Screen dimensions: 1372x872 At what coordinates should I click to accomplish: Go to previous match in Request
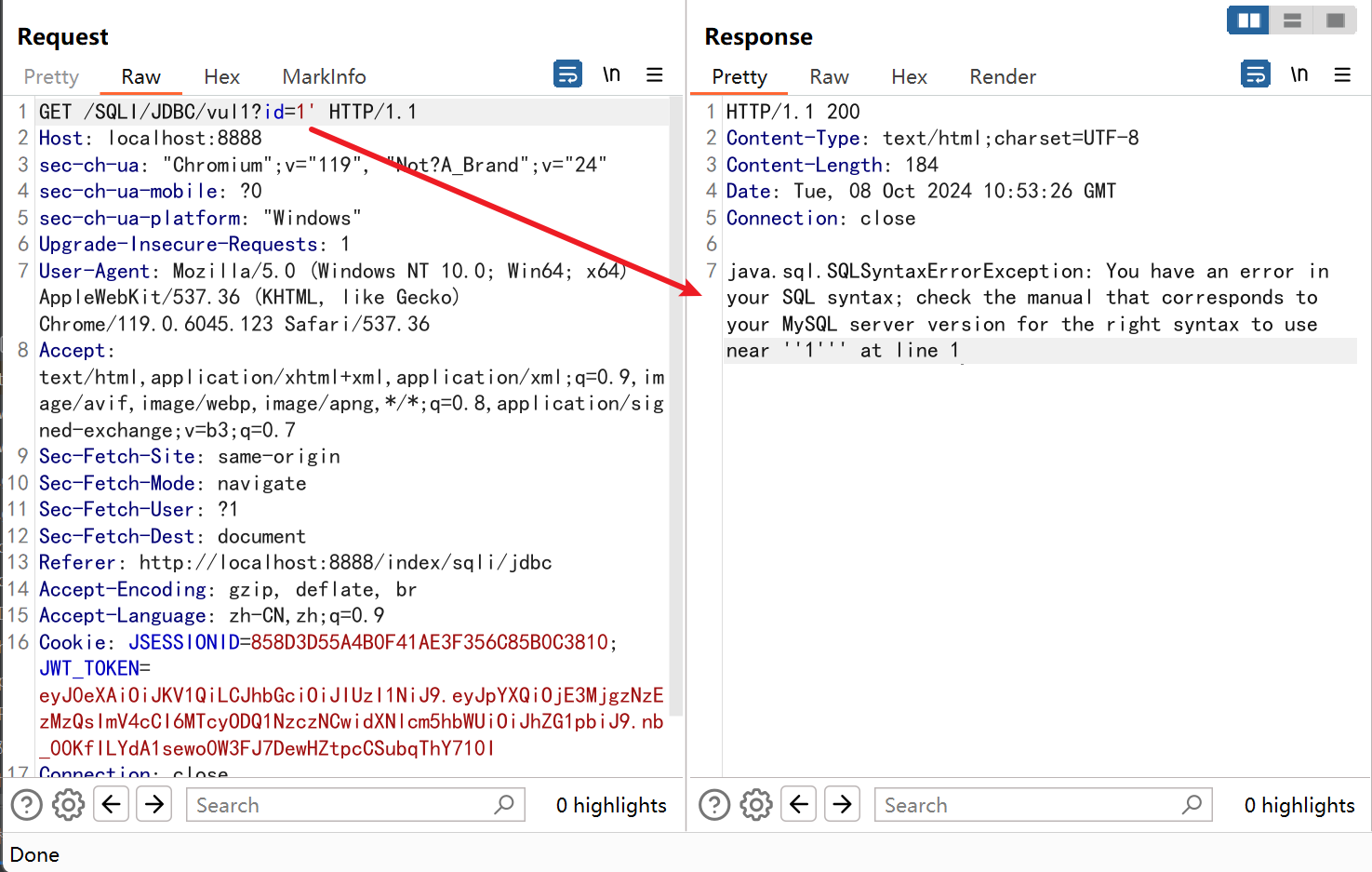tap(112, 804)
